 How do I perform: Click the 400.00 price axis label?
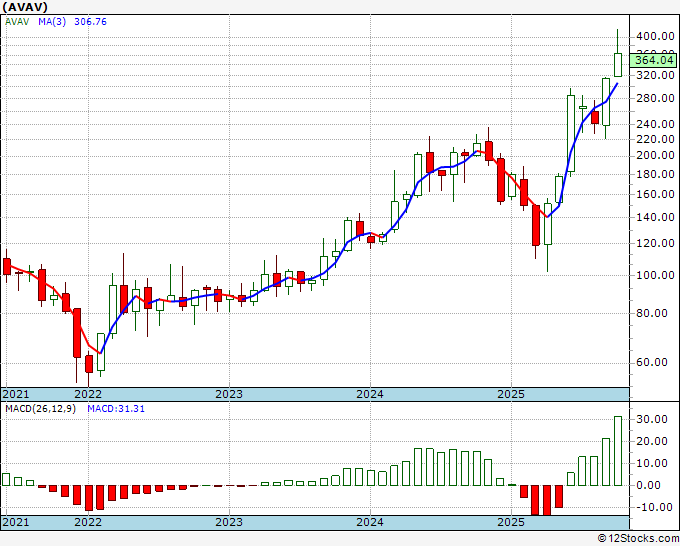tap(653, 37)
